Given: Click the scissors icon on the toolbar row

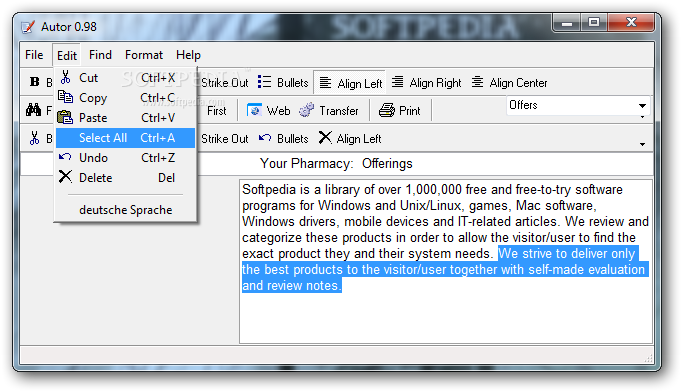Looking at the screenshot, I should tap(34, 138).
